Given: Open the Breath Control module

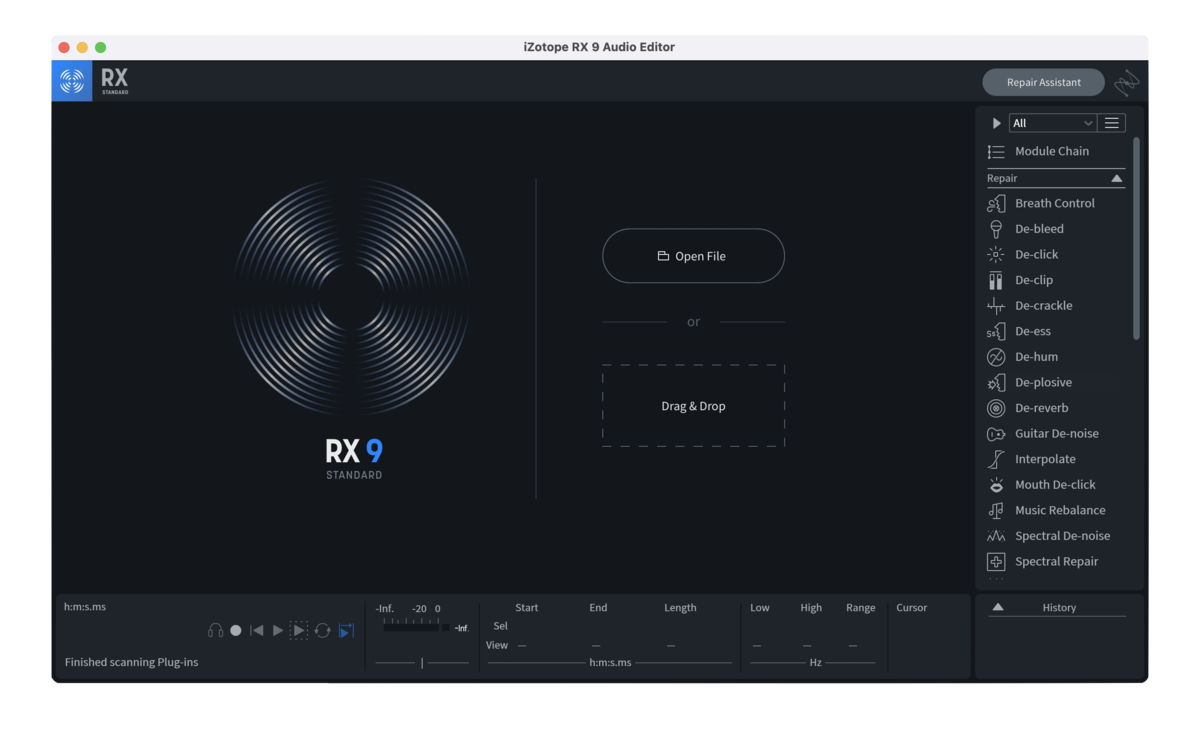Looking at the screenshot, I should pyautogui.click(x=1041, y=203).
